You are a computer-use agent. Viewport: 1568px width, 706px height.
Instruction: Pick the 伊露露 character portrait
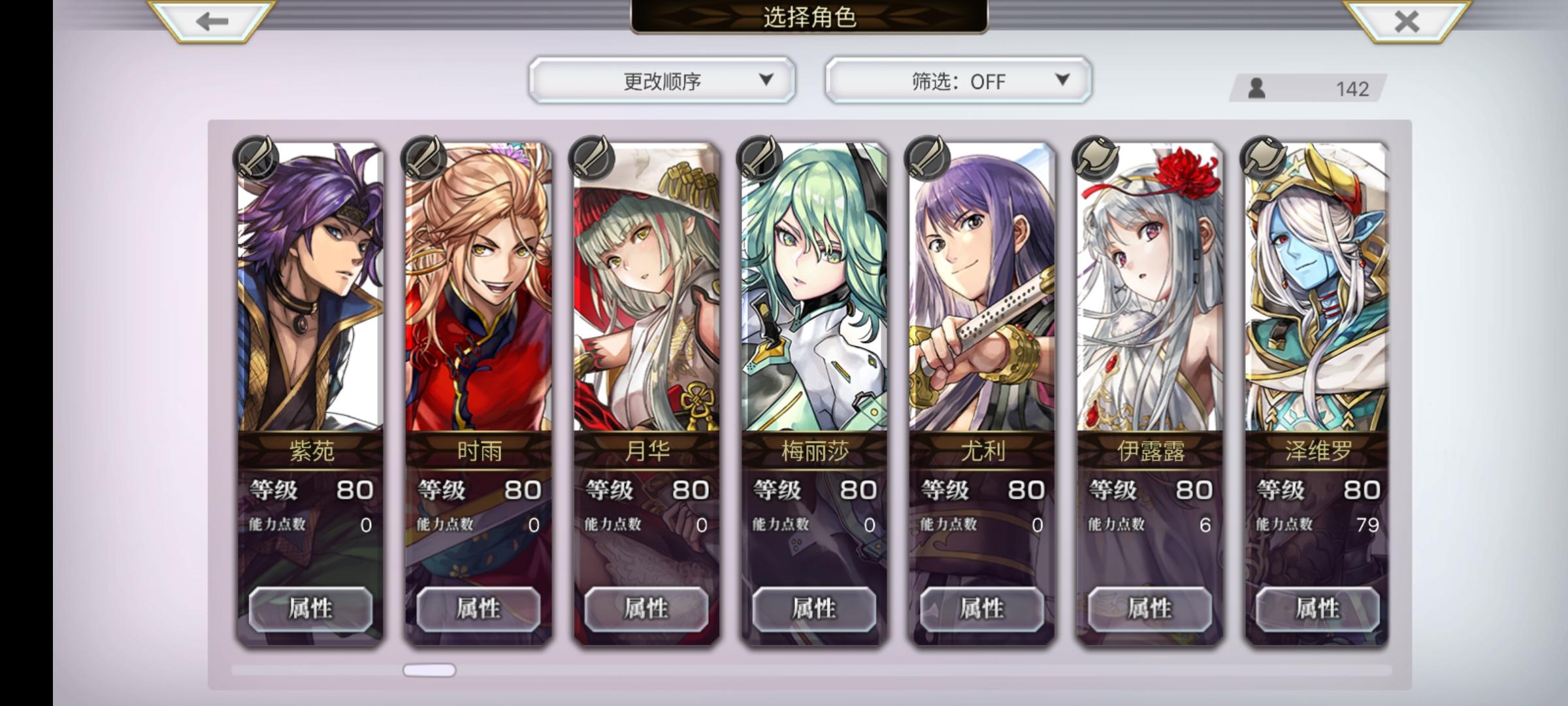[1150, 288]
